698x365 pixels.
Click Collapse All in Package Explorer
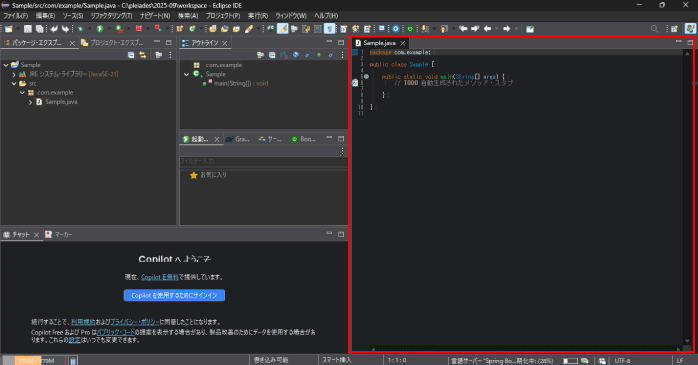point(131,55)
